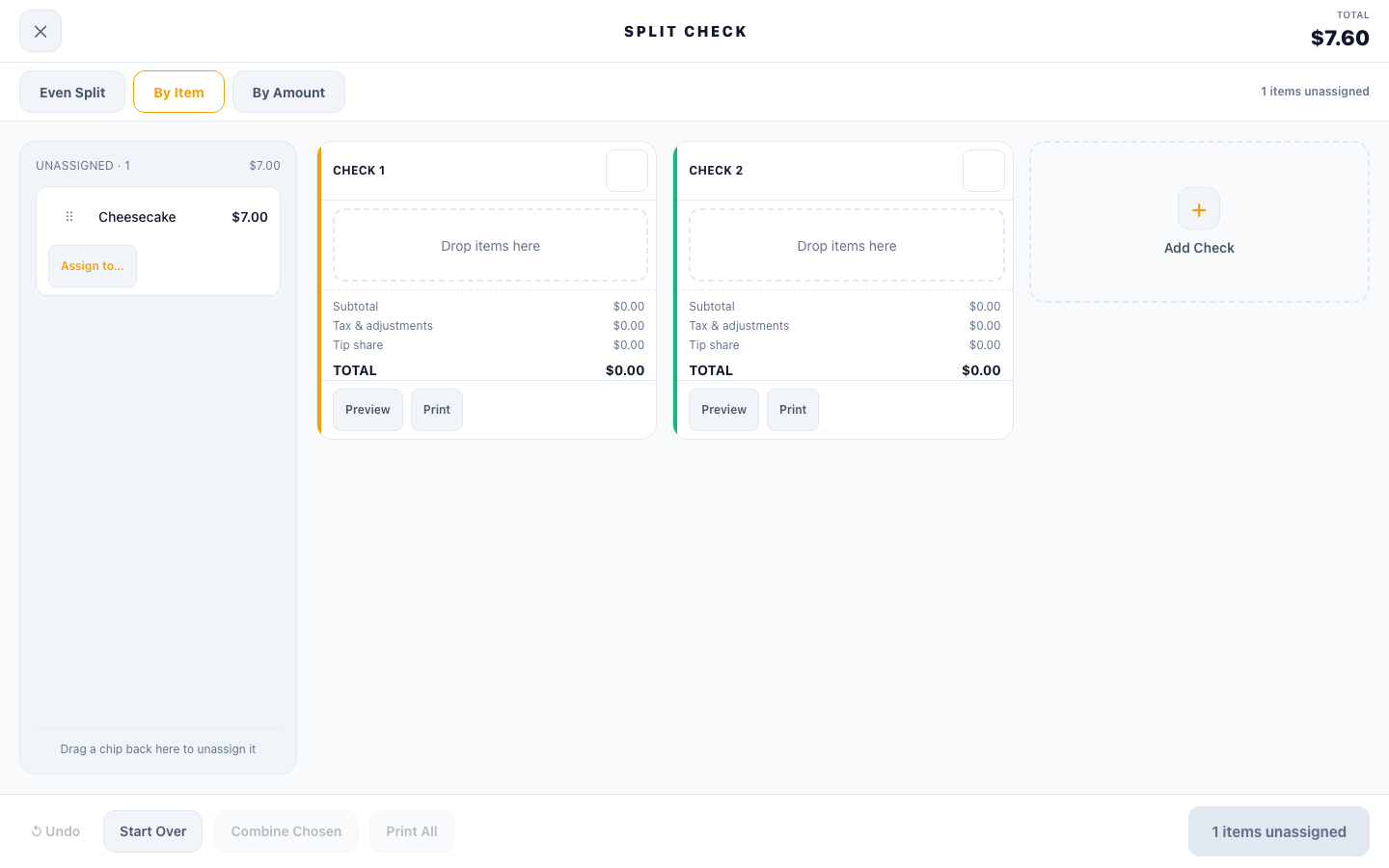Click the 'Add Check' label
The image size is (1389, 868).
(1199, 248)
